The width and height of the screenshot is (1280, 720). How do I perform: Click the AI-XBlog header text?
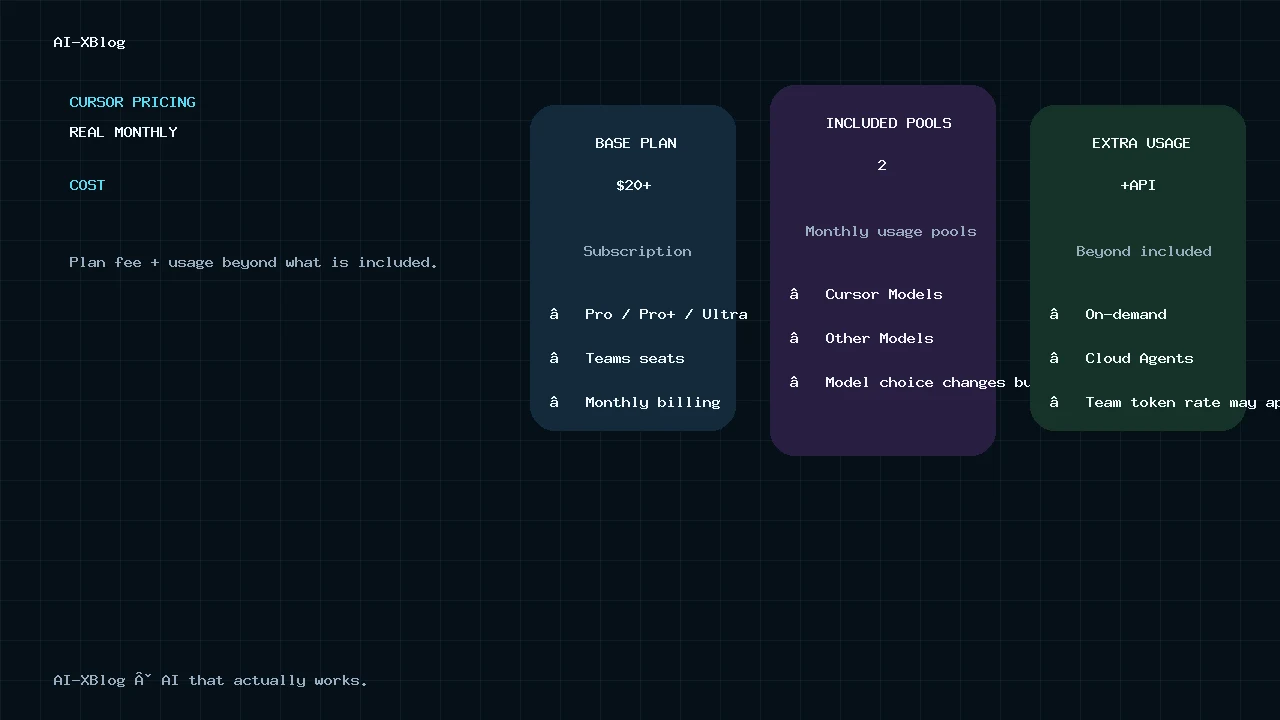[x=89, y=42]
